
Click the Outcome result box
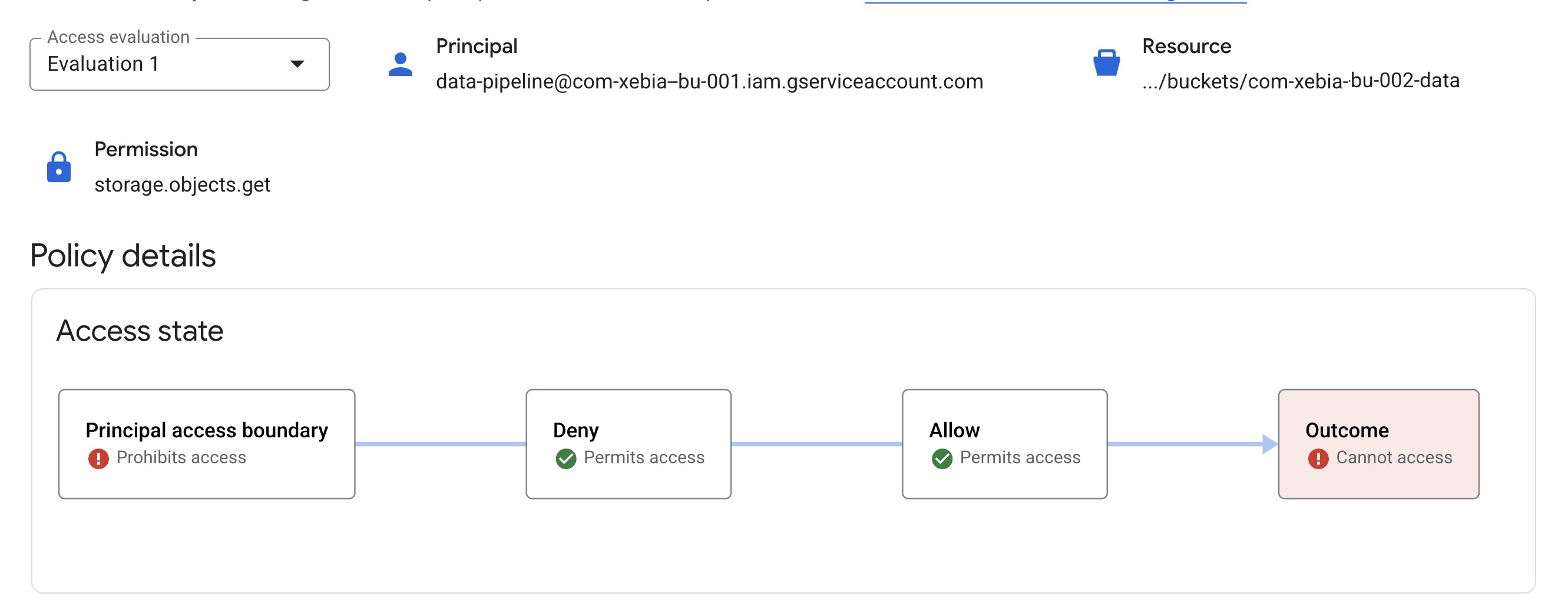click(1378, 444)
